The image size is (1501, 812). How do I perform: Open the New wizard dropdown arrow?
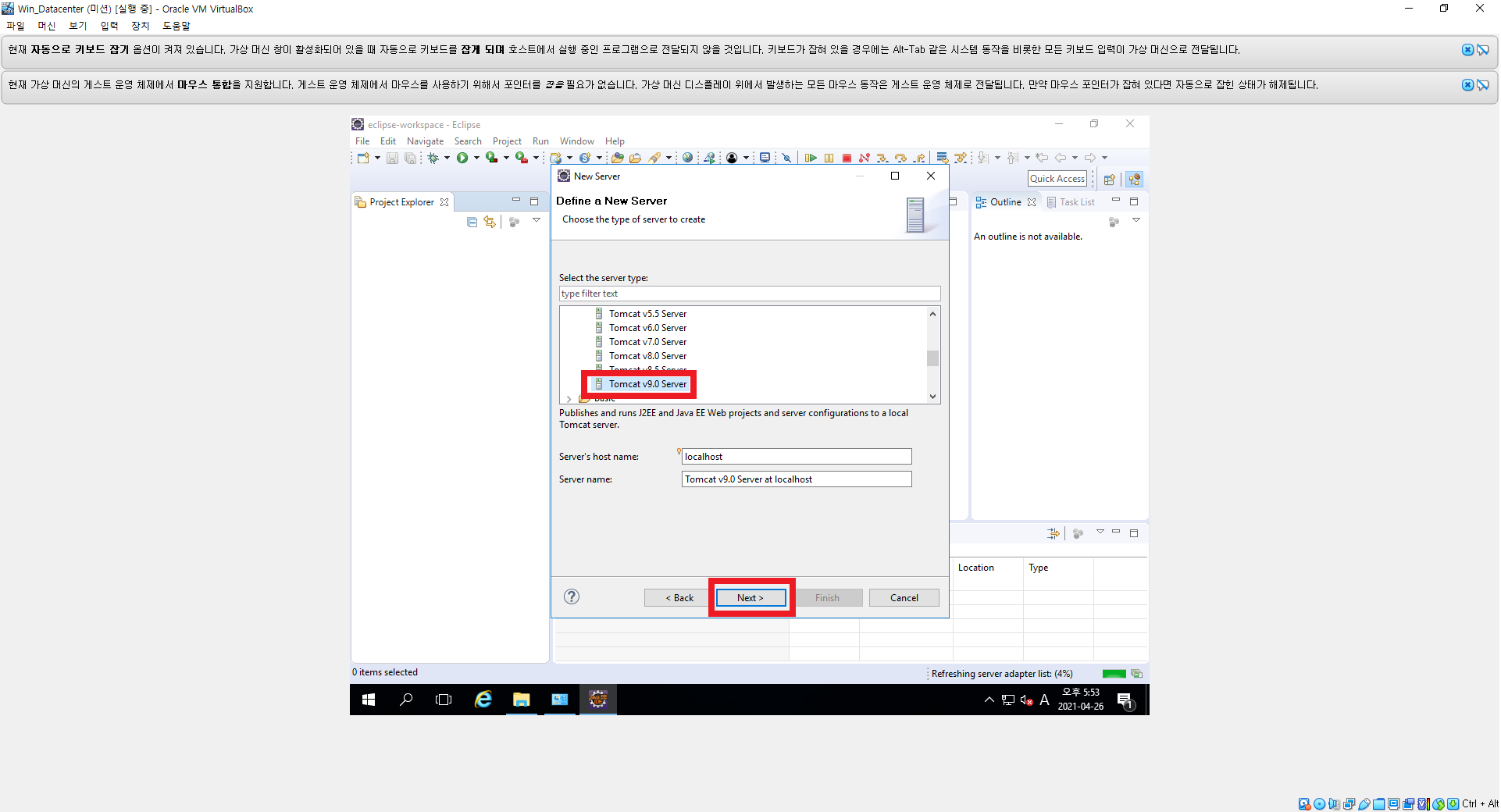coord(377,158)
